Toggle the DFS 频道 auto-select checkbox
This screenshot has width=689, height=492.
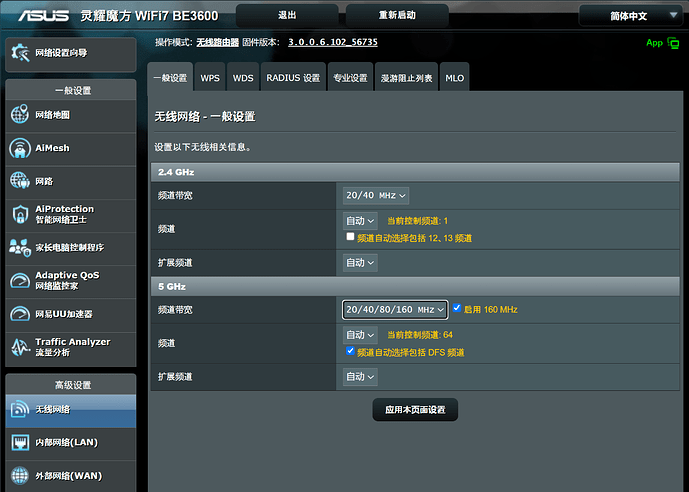pyautogui.click(x=350, y=352)
